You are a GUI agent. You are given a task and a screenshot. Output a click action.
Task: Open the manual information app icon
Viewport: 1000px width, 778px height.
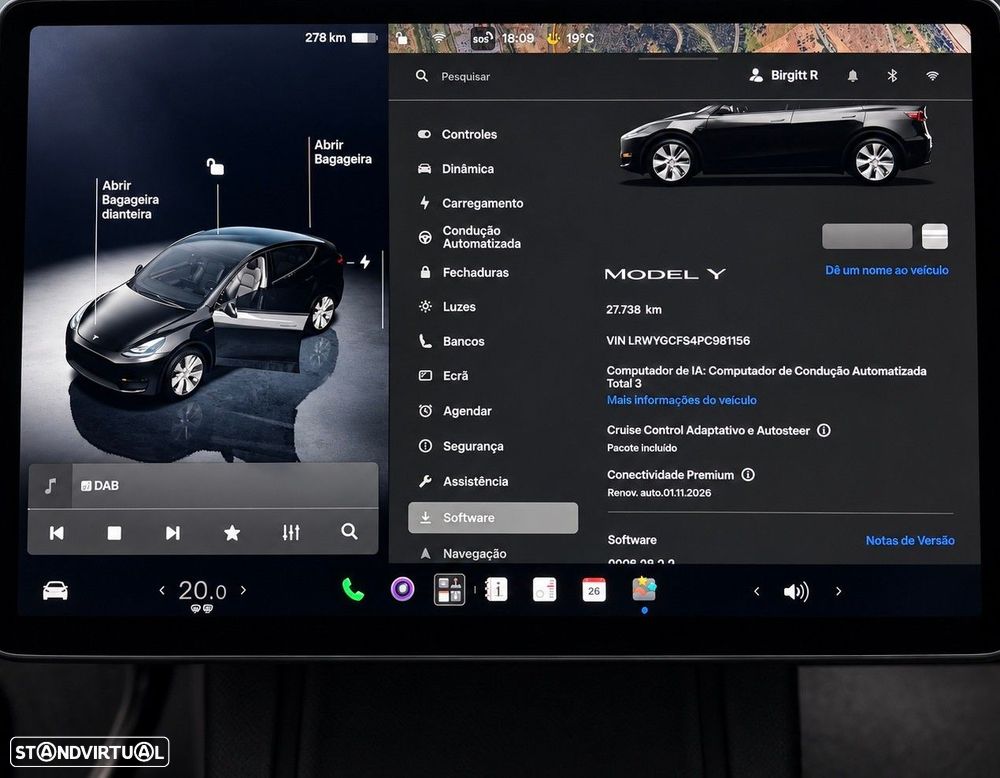coord(496,590)
